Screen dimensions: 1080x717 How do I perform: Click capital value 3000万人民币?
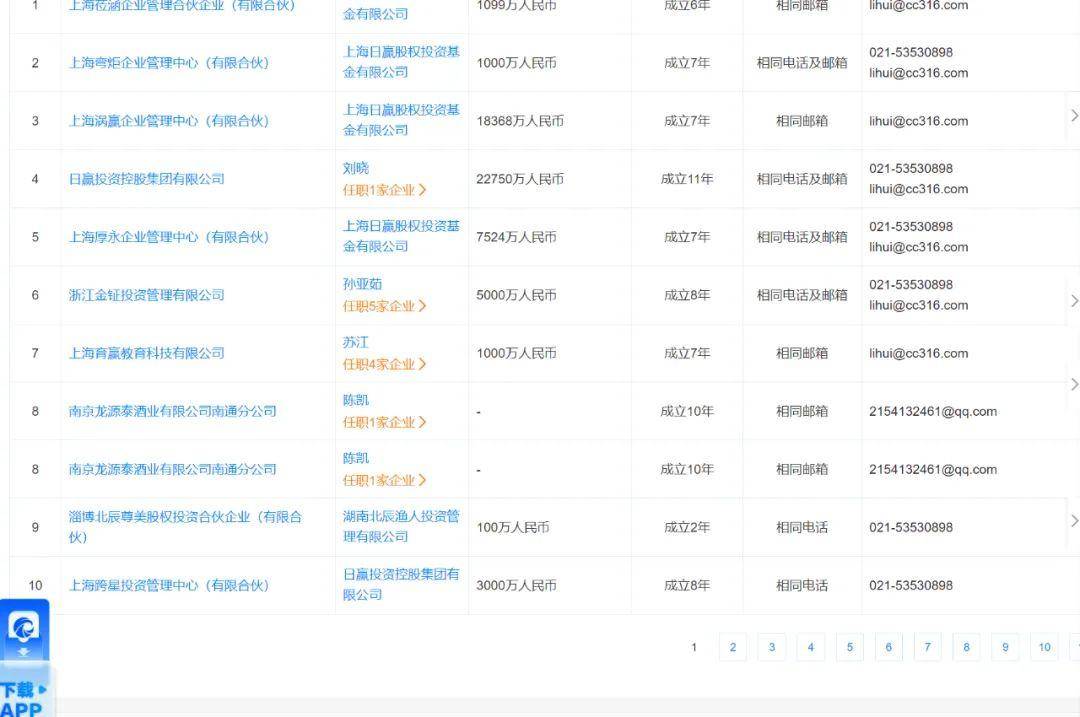(x=517, y=585)
